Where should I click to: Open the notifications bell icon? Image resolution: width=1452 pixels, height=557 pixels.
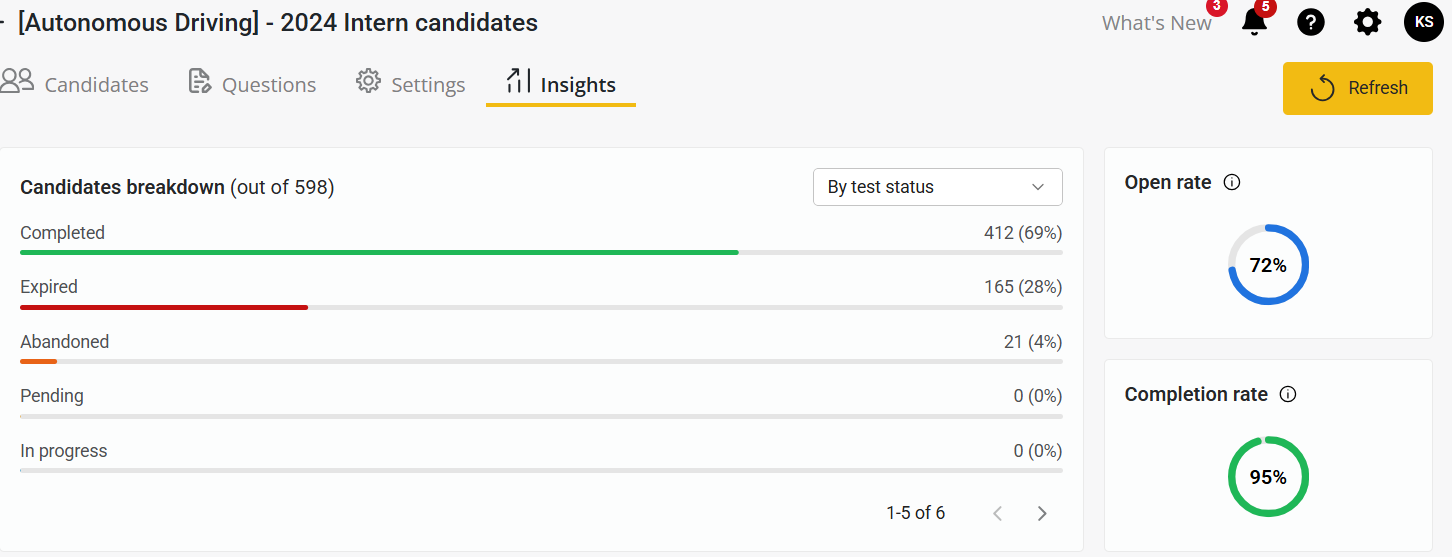click(x=1254, y=22)
